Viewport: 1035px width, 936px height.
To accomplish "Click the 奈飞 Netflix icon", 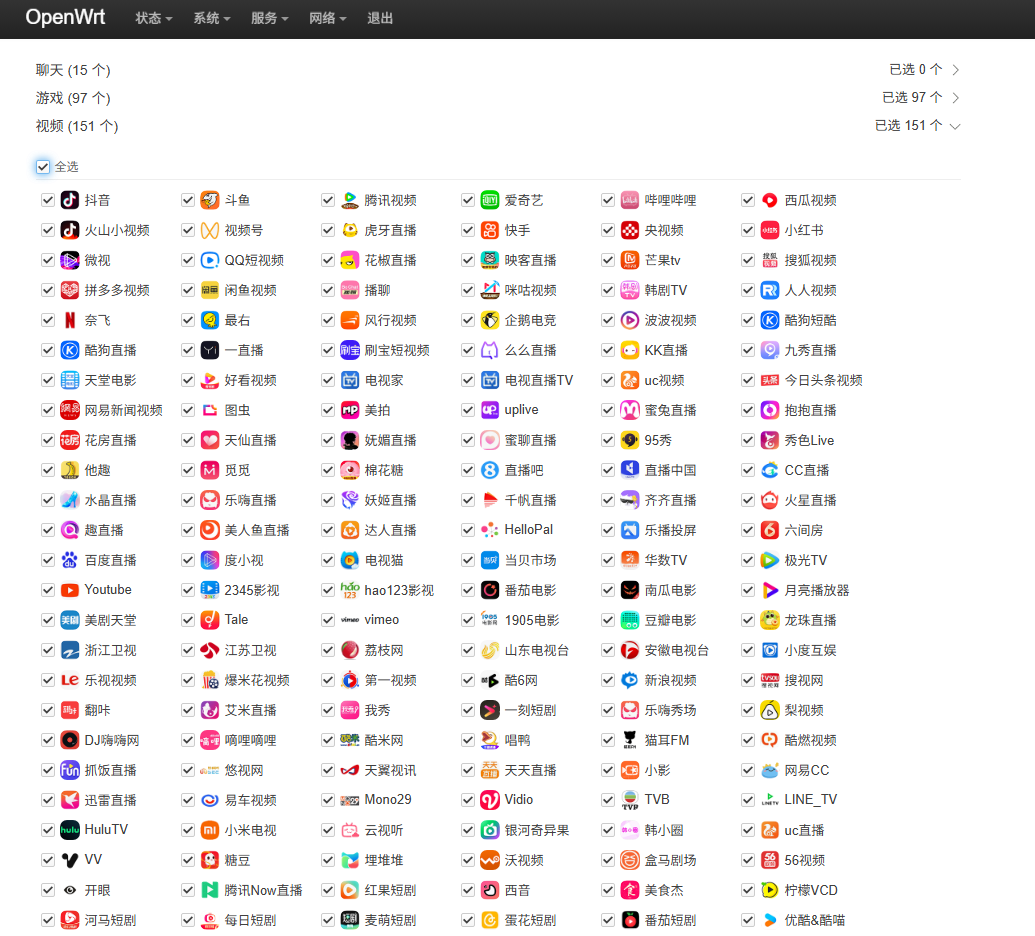I will pos(70,320).
